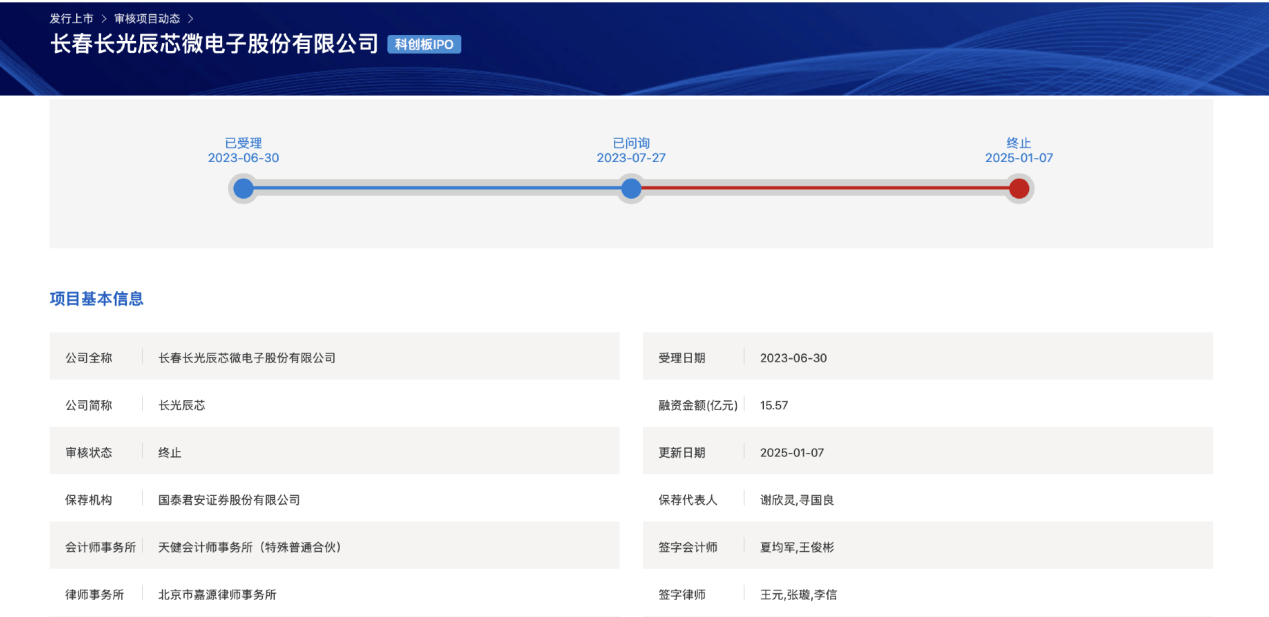Click the 签字律师 names 王元,张璇,李信
This screenshot has width=1269, height=617.
(798, 595)
